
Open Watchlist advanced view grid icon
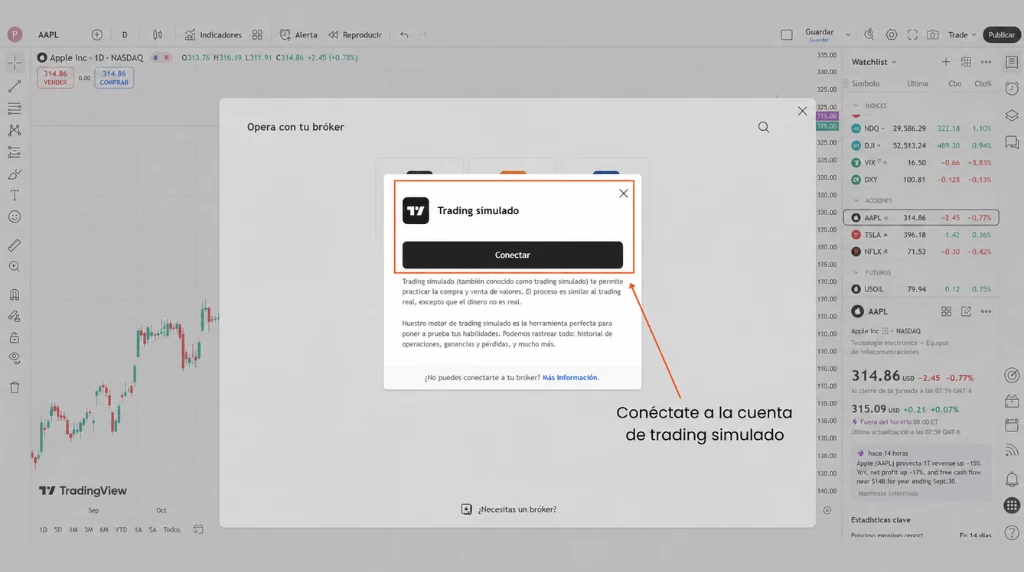pos(966,61)
